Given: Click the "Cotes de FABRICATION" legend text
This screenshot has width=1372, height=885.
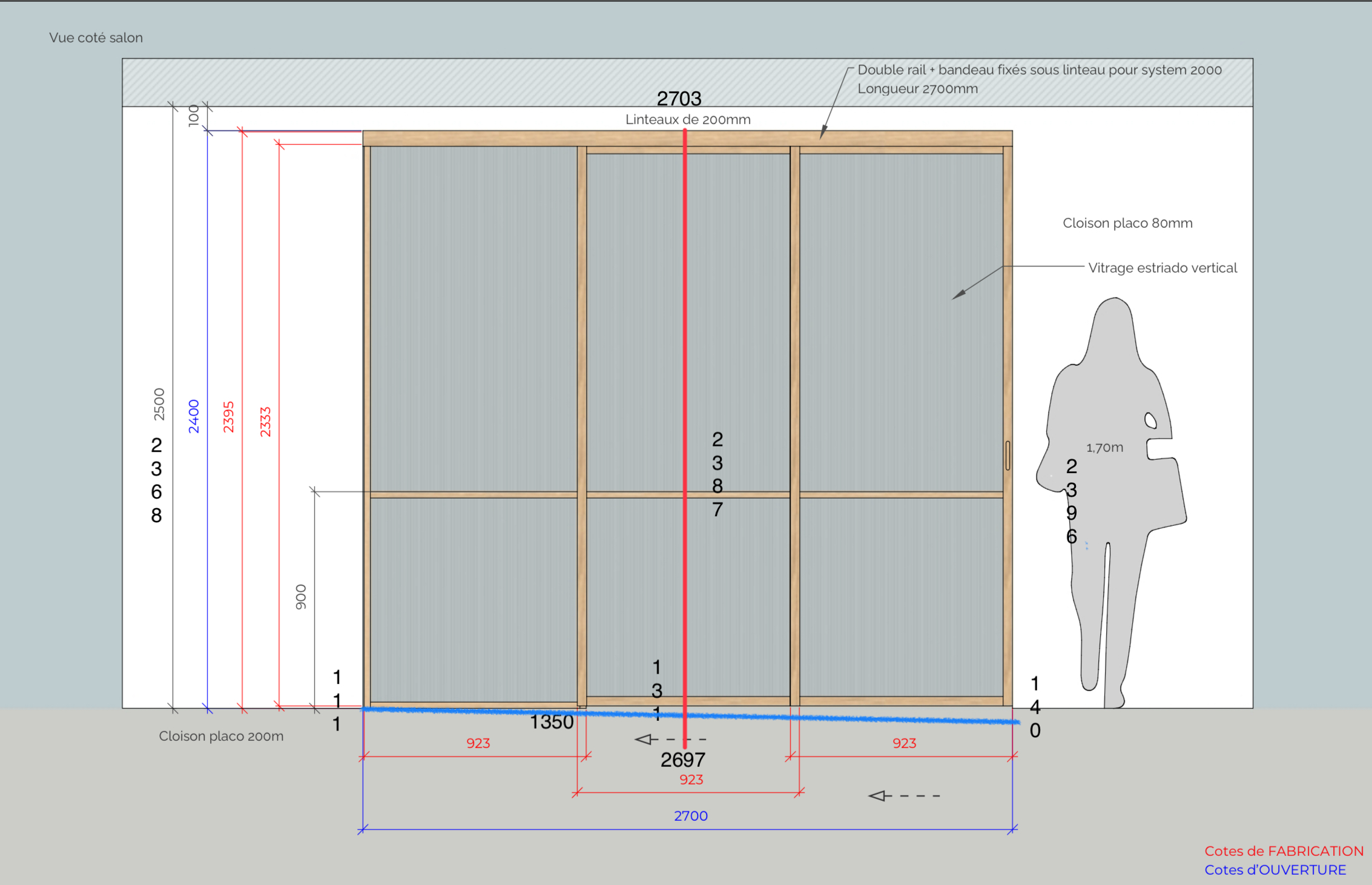Looking at the screenshot, I should [1284, 851].
